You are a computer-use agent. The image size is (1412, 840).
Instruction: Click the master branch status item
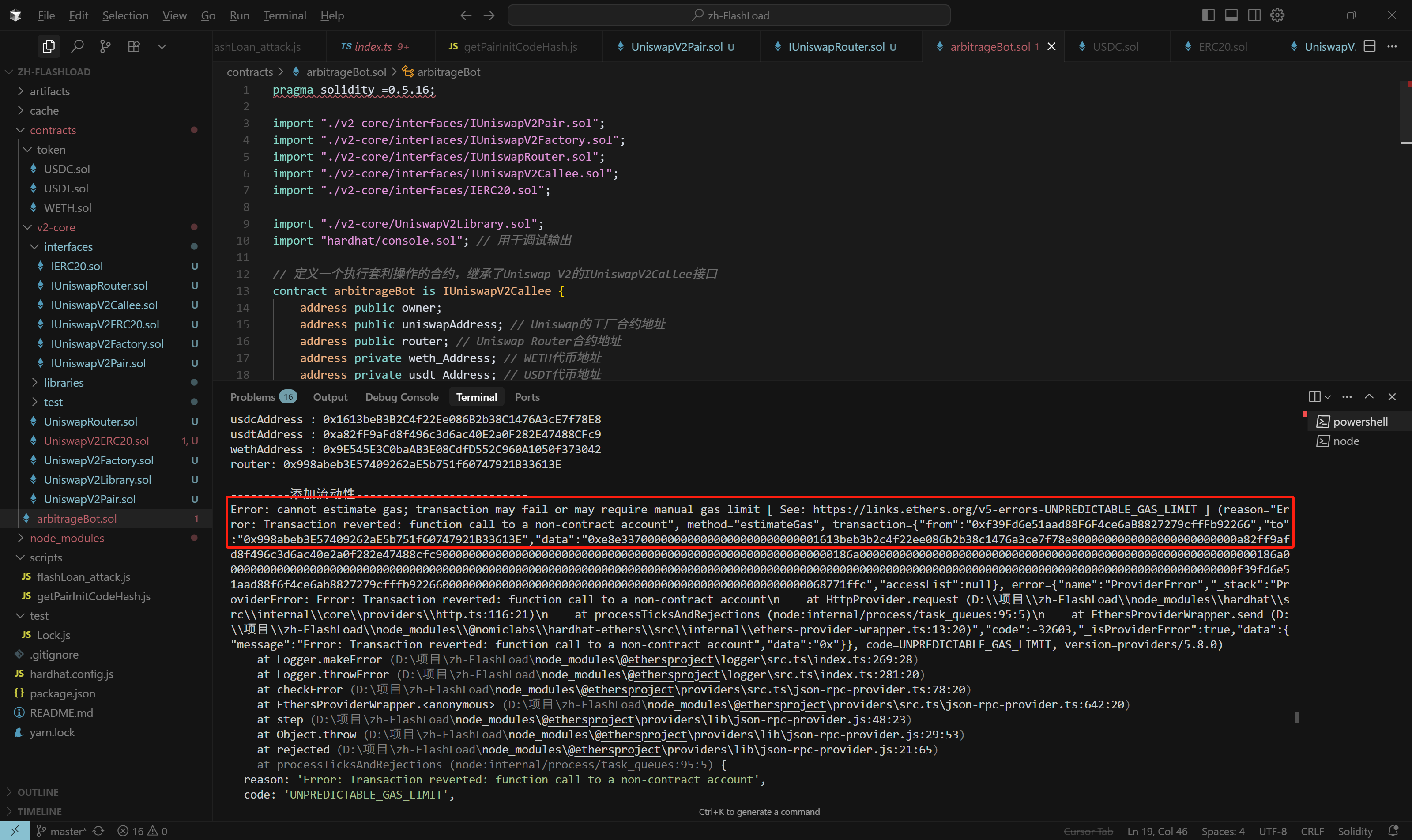click(x=62, y=830)
